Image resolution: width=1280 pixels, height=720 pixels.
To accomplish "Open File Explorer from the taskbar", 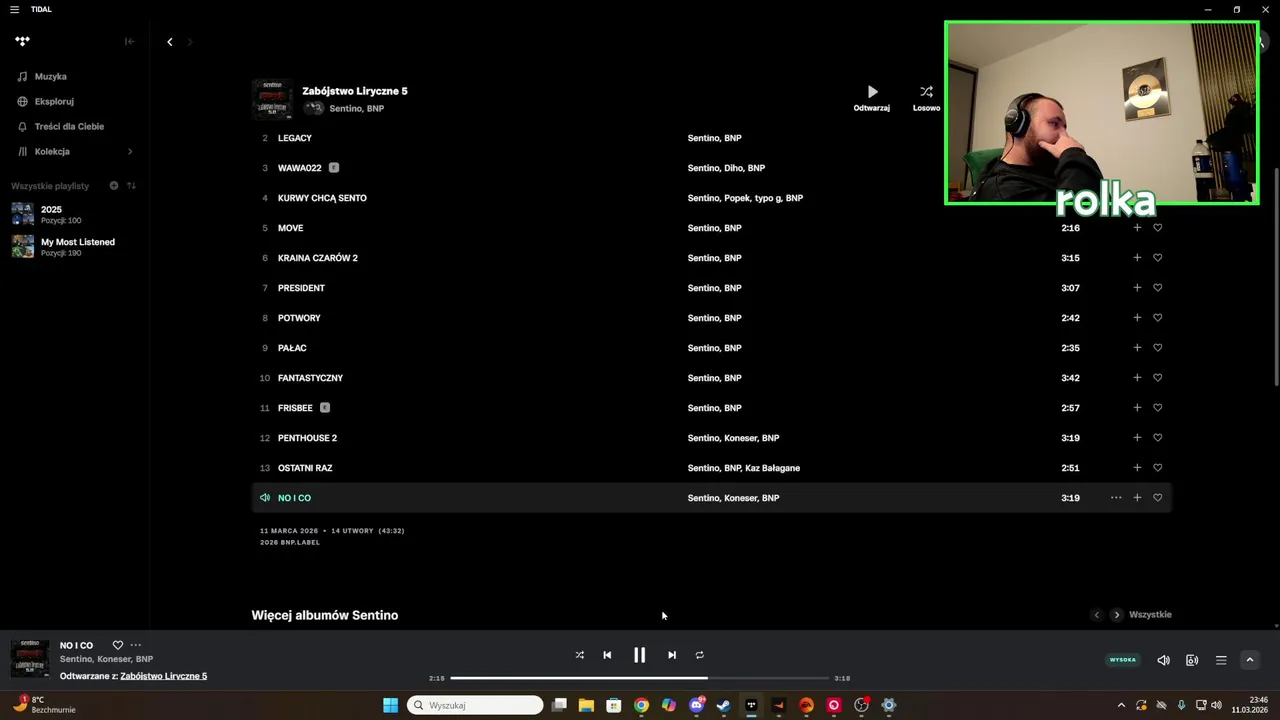I will tap(586, 705).
